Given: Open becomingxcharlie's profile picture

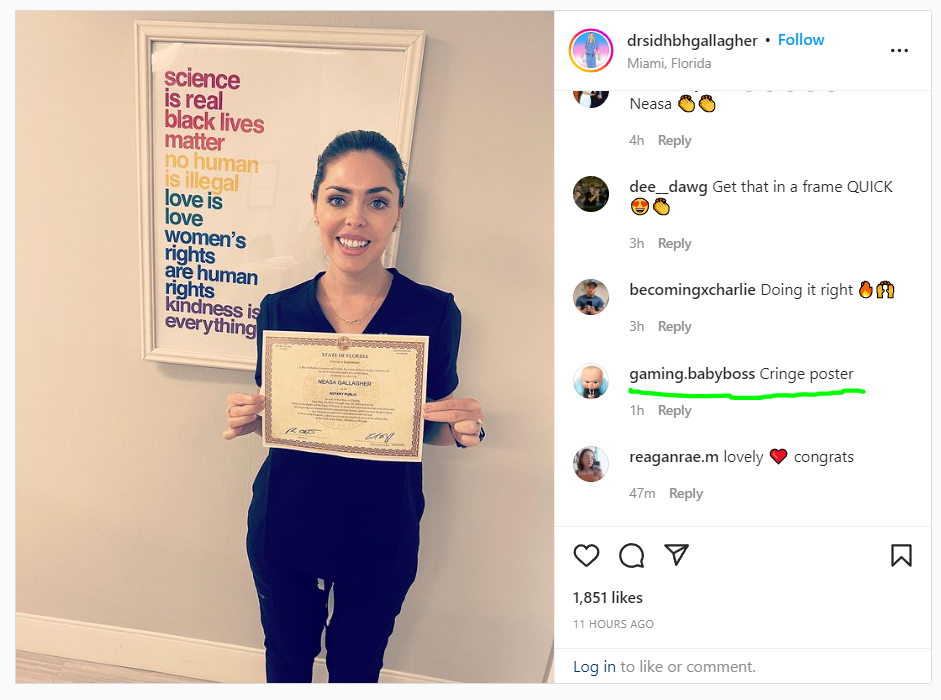Looking at the screenshot, I should click(x=591, y=297).
